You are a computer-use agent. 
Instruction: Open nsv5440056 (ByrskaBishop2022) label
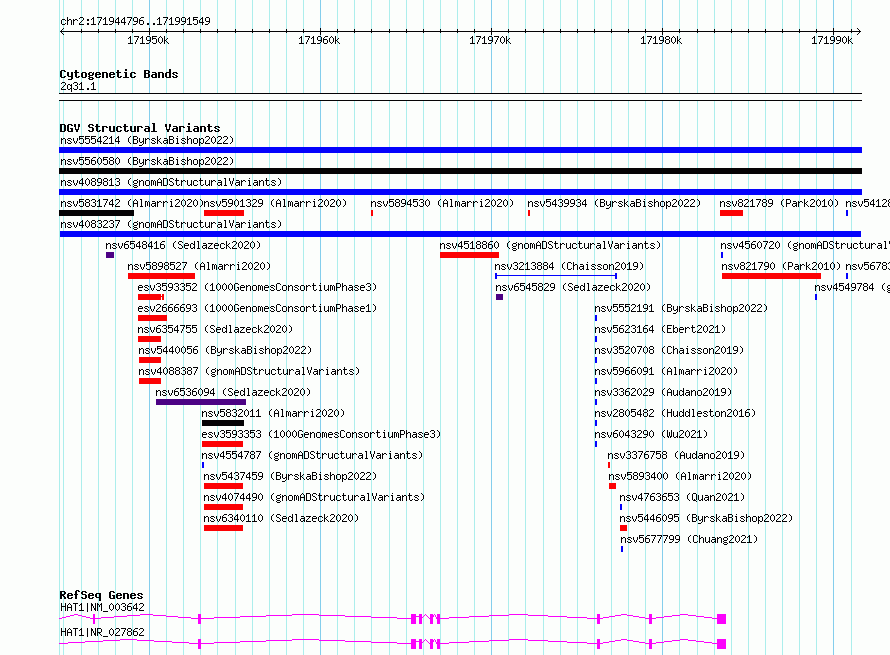(x=225, y=350)
